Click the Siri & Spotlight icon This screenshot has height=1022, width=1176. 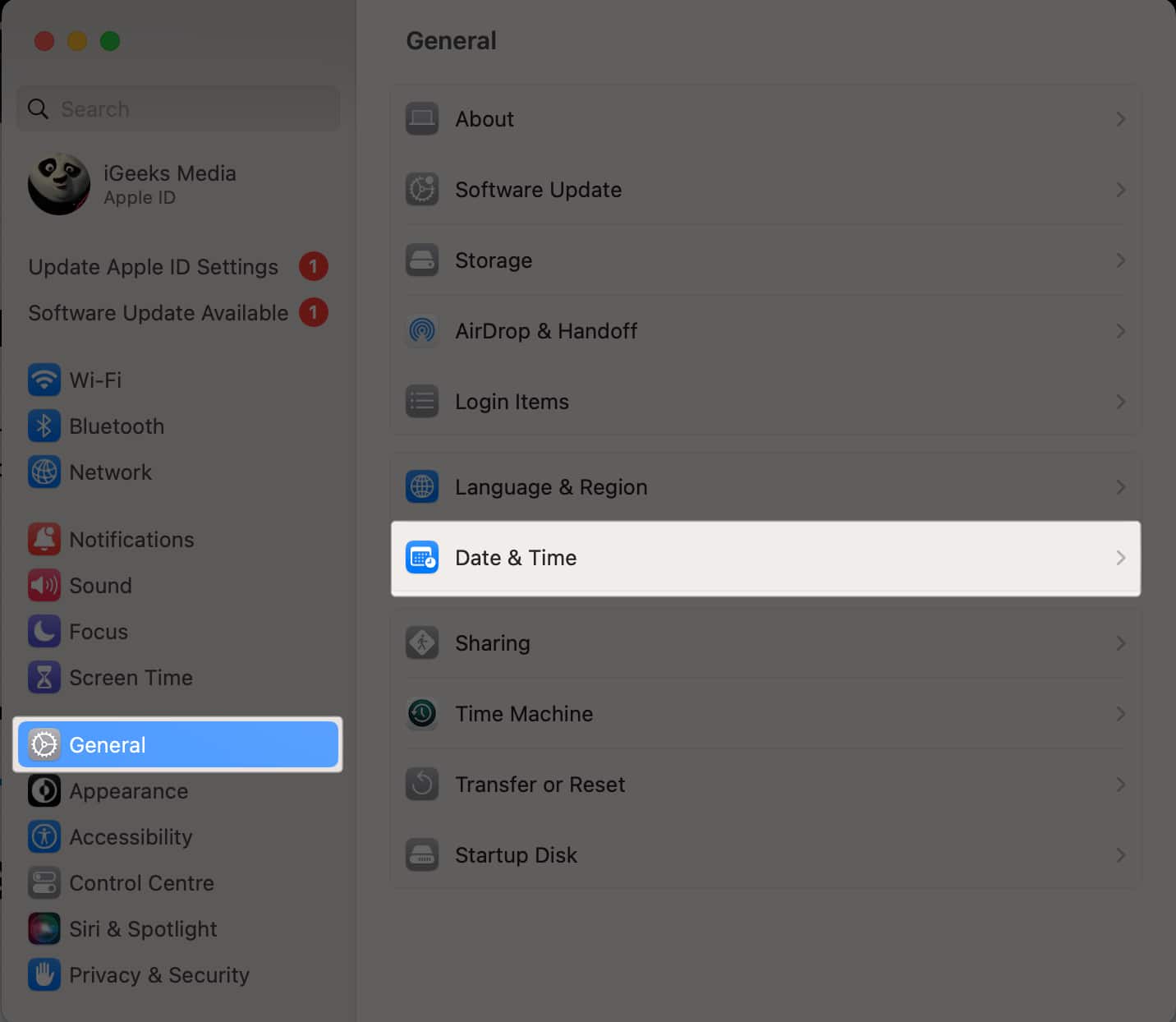(44, 928)
